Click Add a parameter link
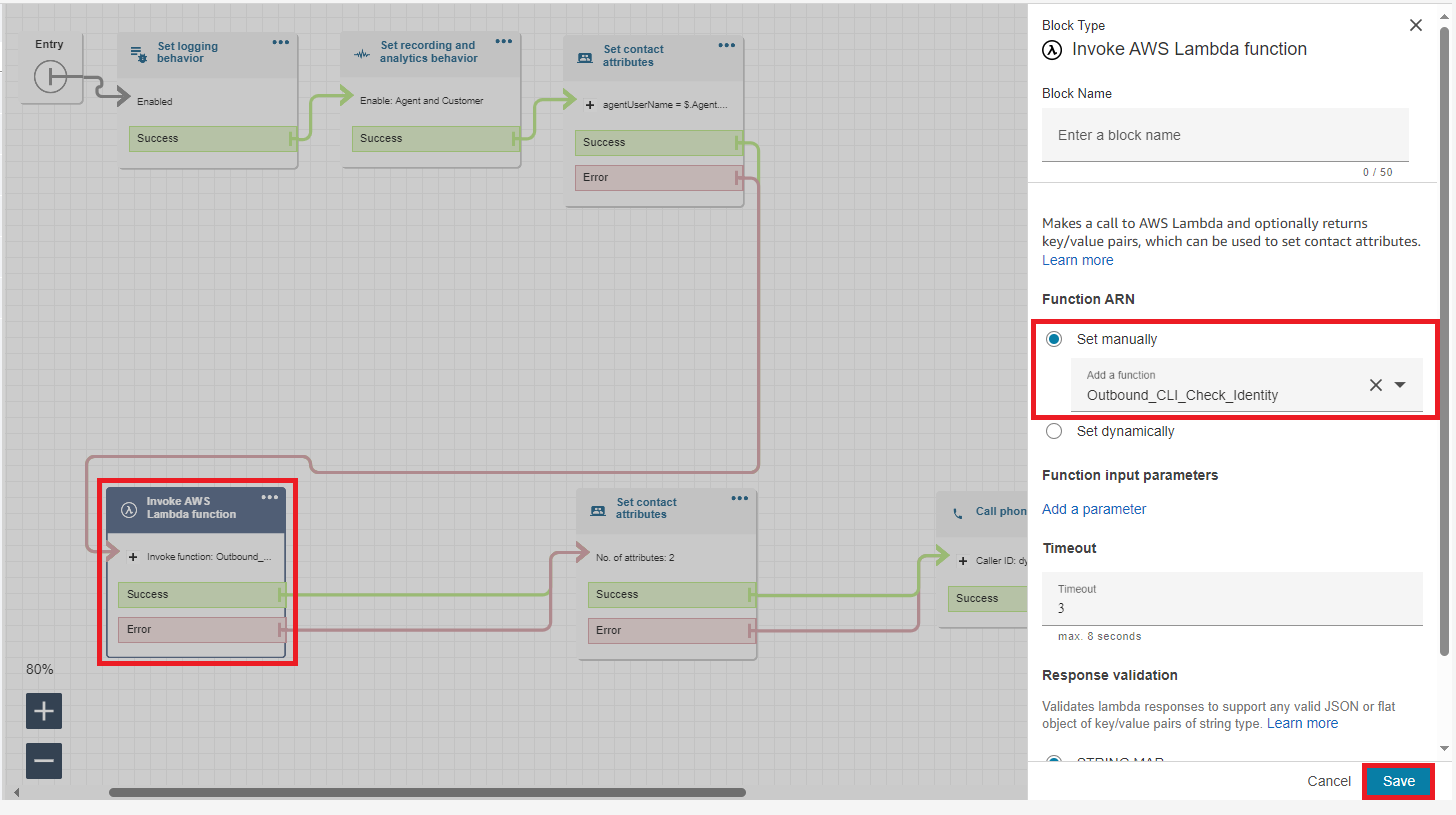This screenshot has height=815, width=1456. (x=1094, y=509)
